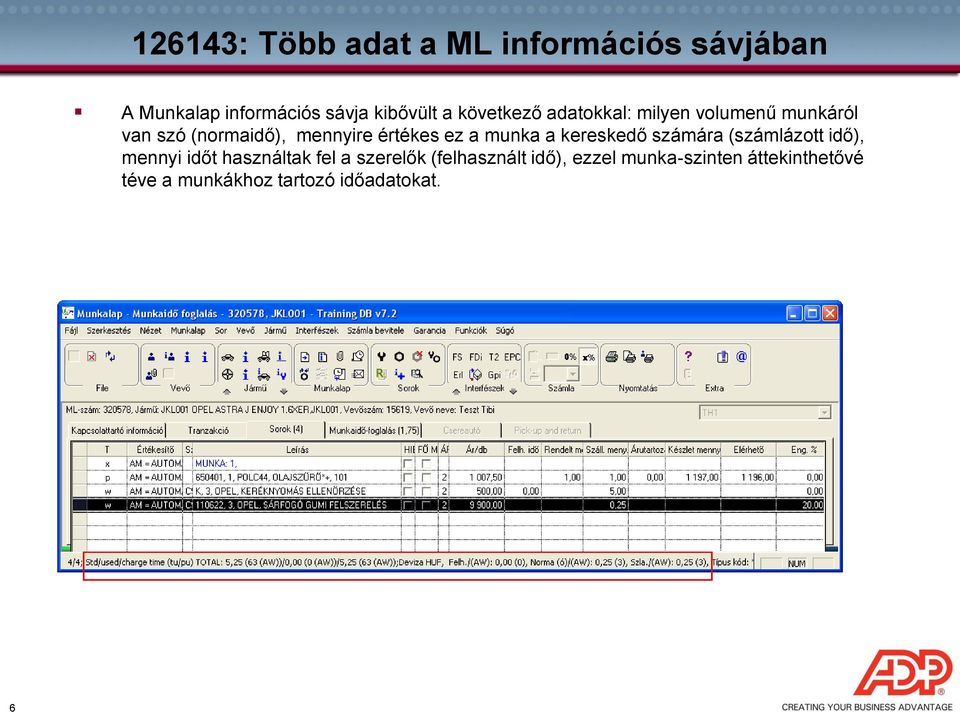Click the info wrench icon in Jármű group
The height and width of the screenshot is (712, 960).
pyautogui.click(x=282, y=374)
